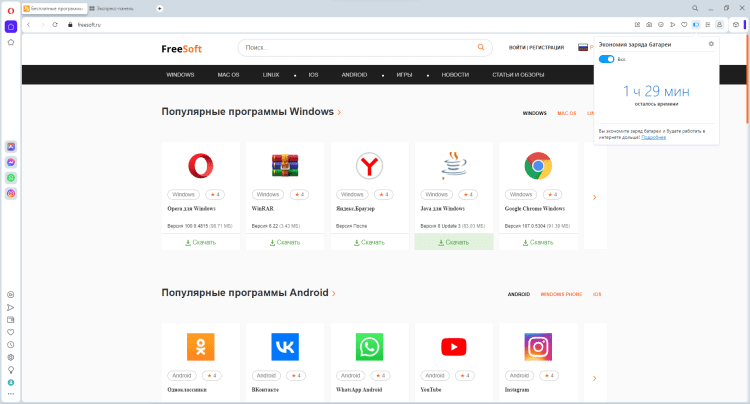The image size is (750, 404).
Task: Reload the freesoft.ru page
Action: (x=55, y=25)
